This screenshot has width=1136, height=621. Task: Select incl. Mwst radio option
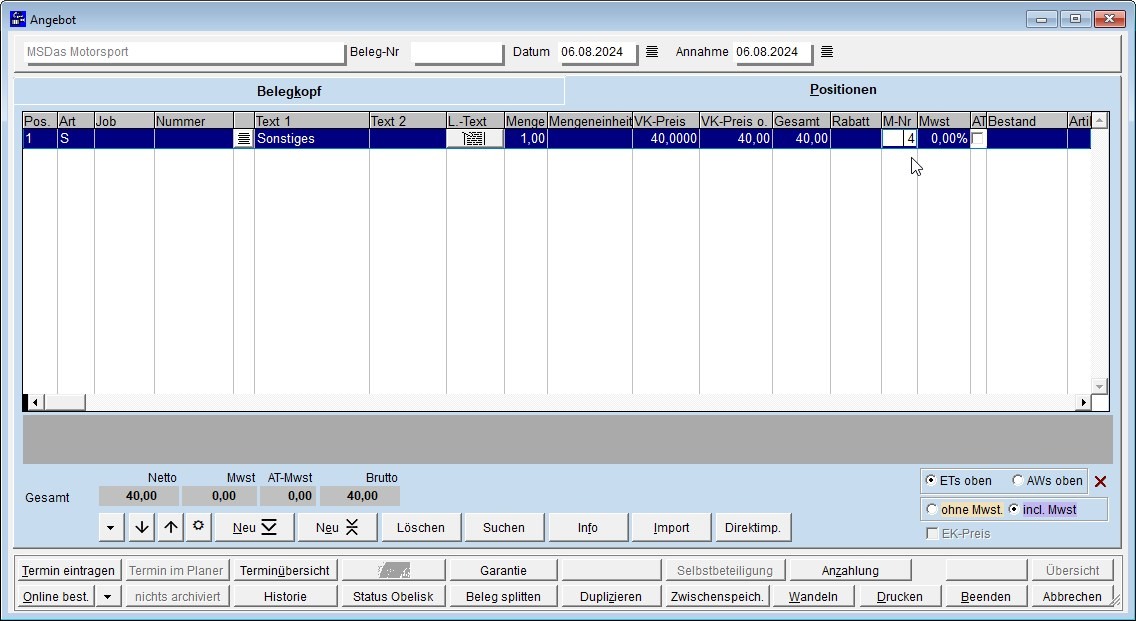(1014, 509)
